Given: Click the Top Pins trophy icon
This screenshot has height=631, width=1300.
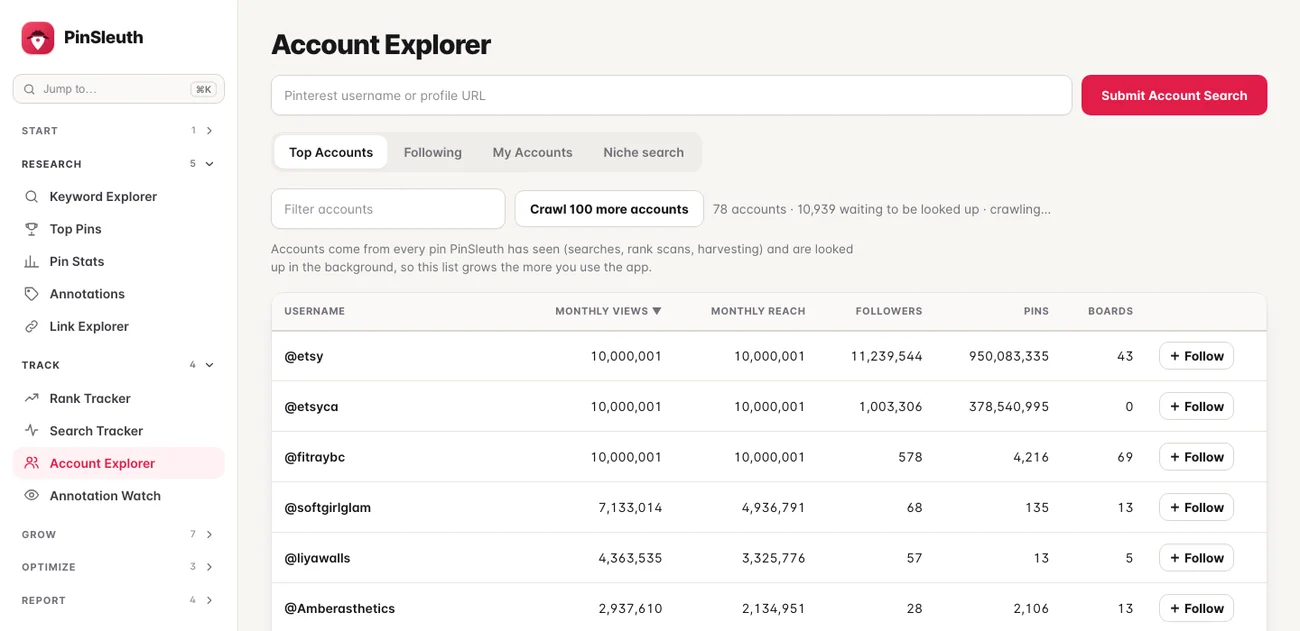Looking at the screenshot, I should pyautogui.click(x=32, y=229).
